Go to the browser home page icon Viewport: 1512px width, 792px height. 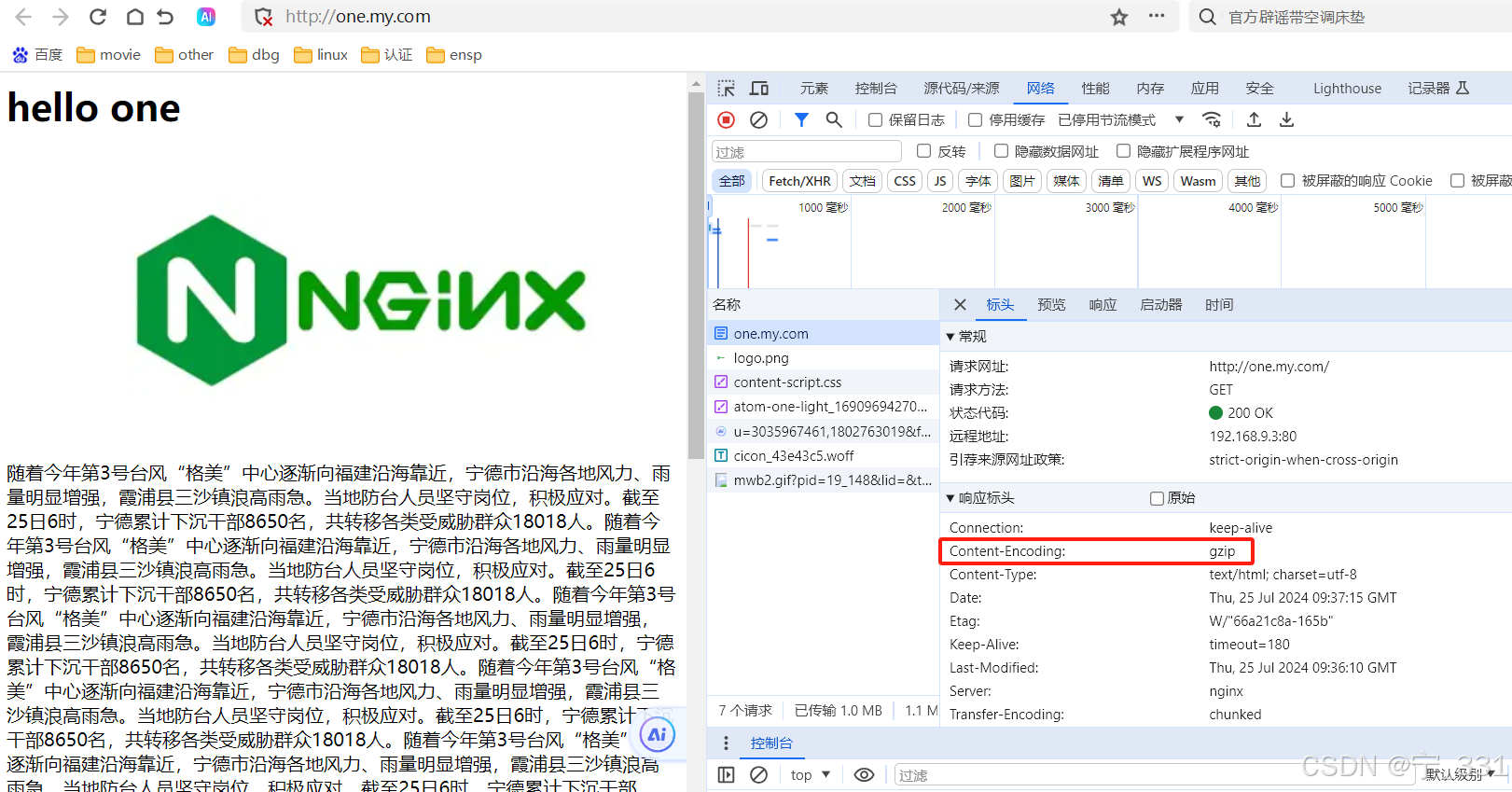[135, 17]
